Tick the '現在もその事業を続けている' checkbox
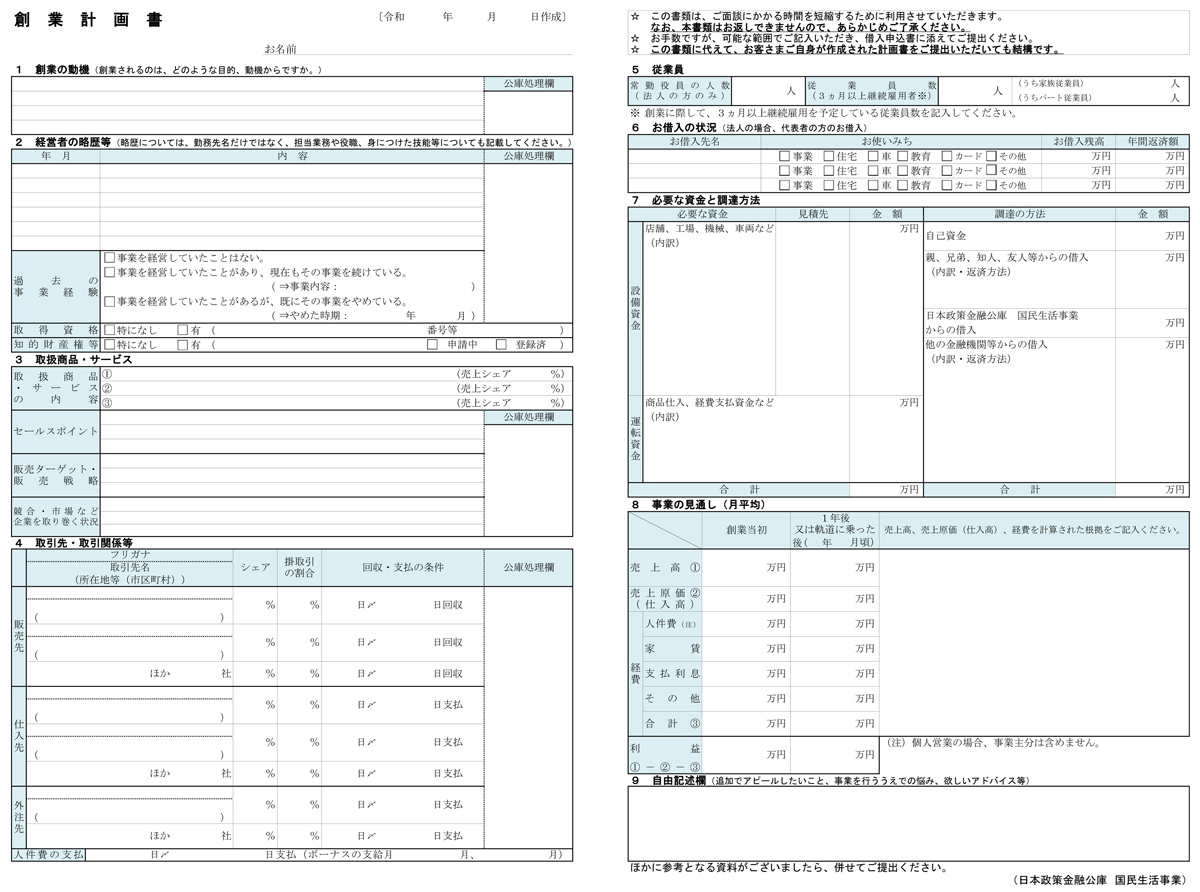 click(109, 271)
